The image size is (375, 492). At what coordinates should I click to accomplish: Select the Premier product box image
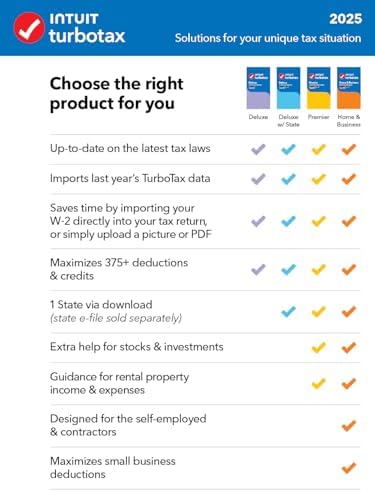[x=319, y=88]
